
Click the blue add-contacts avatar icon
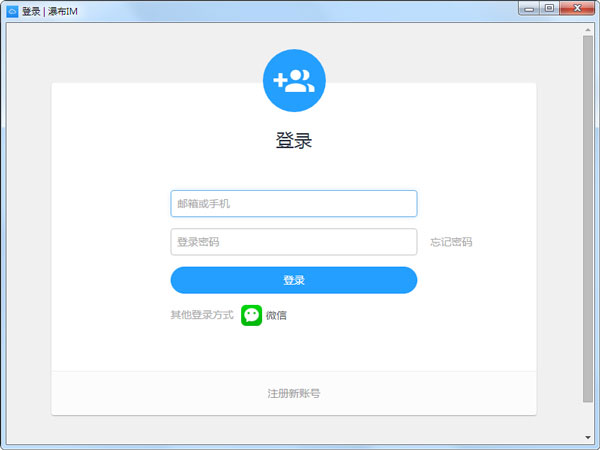294,82
